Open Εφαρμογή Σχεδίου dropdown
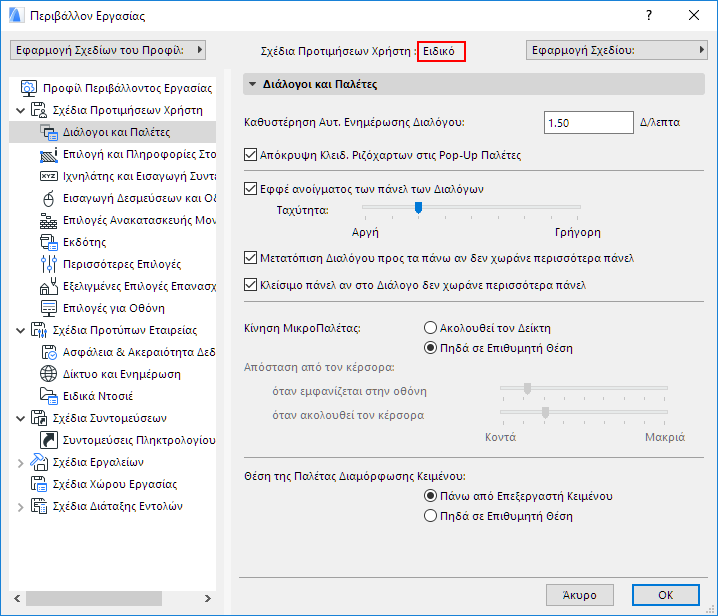718x616 pixels. tap(616, 50)
